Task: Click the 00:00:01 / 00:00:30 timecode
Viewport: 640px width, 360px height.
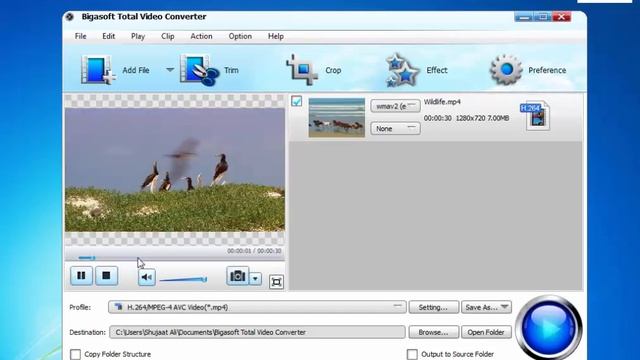Action: [x=254, y=251]
